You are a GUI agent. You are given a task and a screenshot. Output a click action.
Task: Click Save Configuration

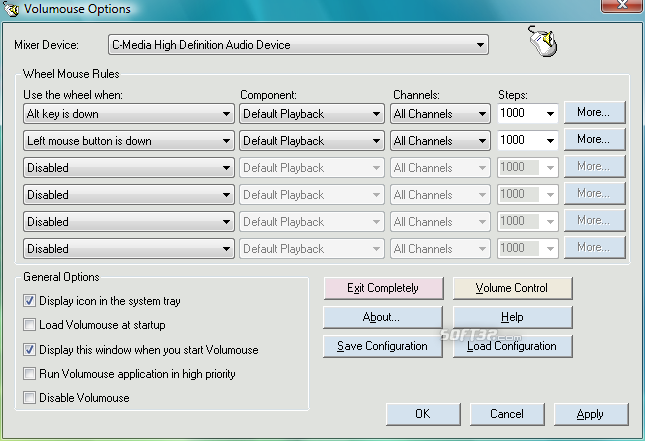(383, 346)
